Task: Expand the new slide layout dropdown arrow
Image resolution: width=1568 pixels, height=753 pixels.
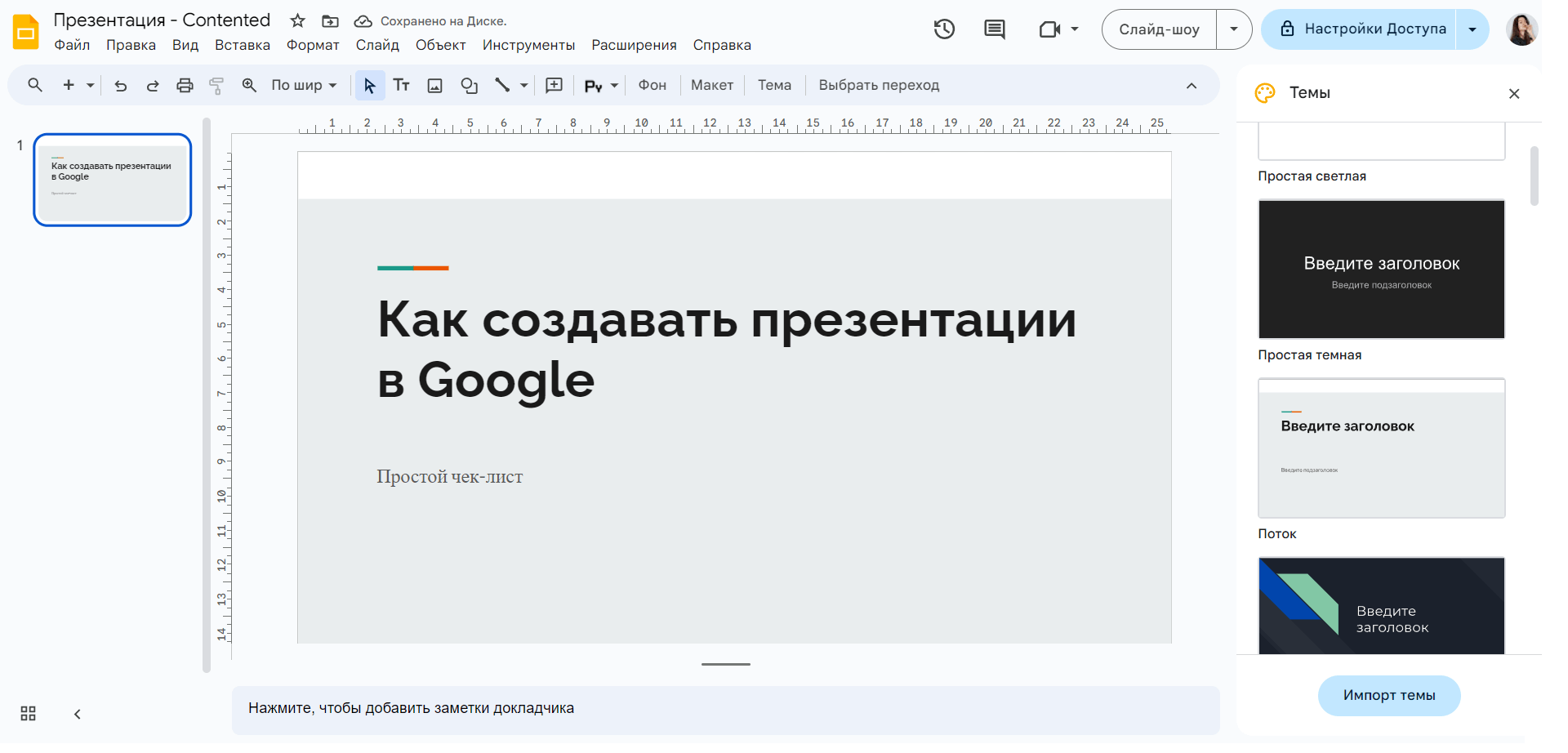Action: click(x=91, y=85)
